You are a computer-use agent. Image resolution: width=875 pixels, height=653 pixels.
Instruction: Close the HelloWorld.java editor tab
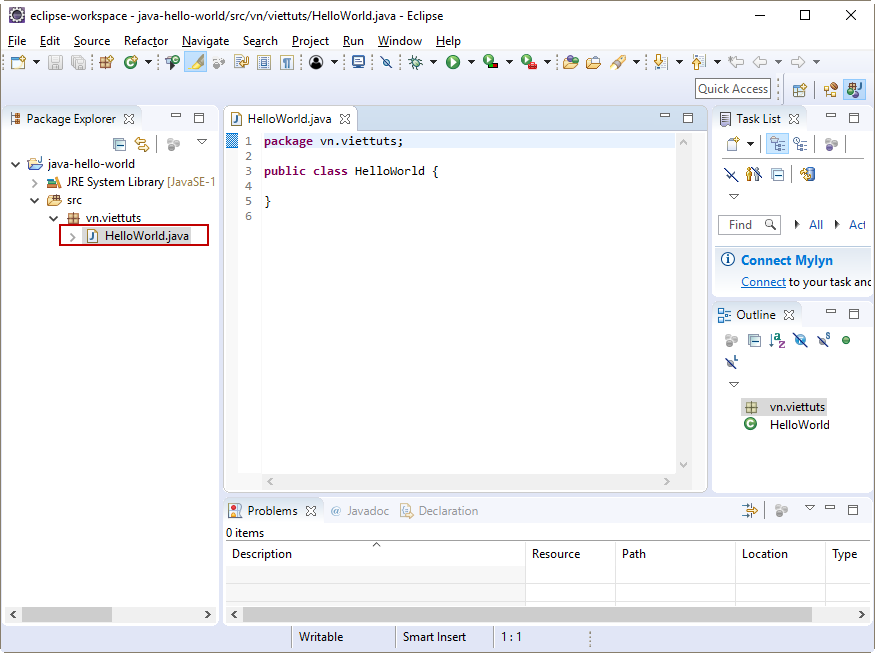(x=345, y=119)
